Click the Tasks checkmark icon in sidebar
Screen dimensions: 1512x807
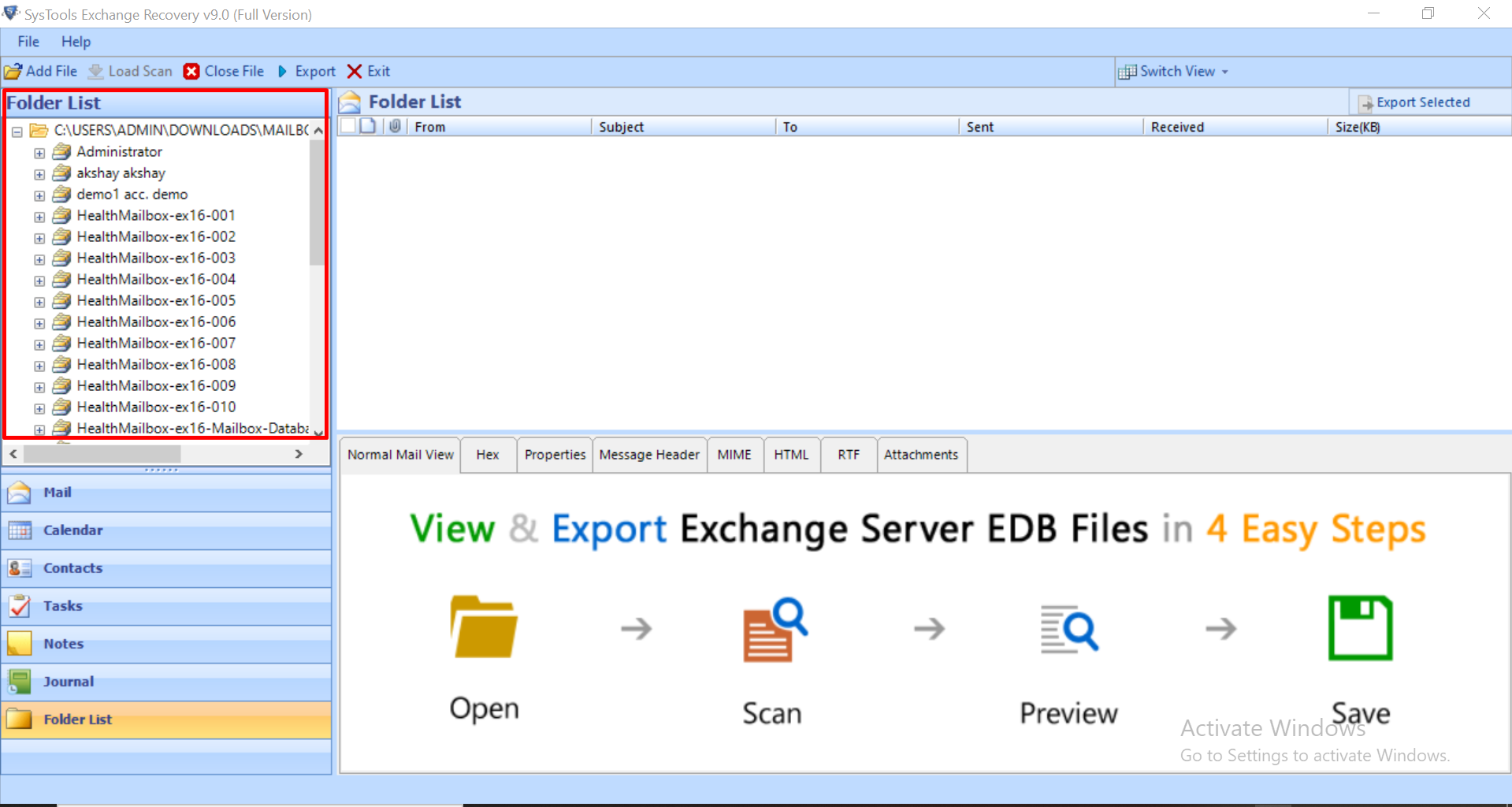tap(20, 606)
